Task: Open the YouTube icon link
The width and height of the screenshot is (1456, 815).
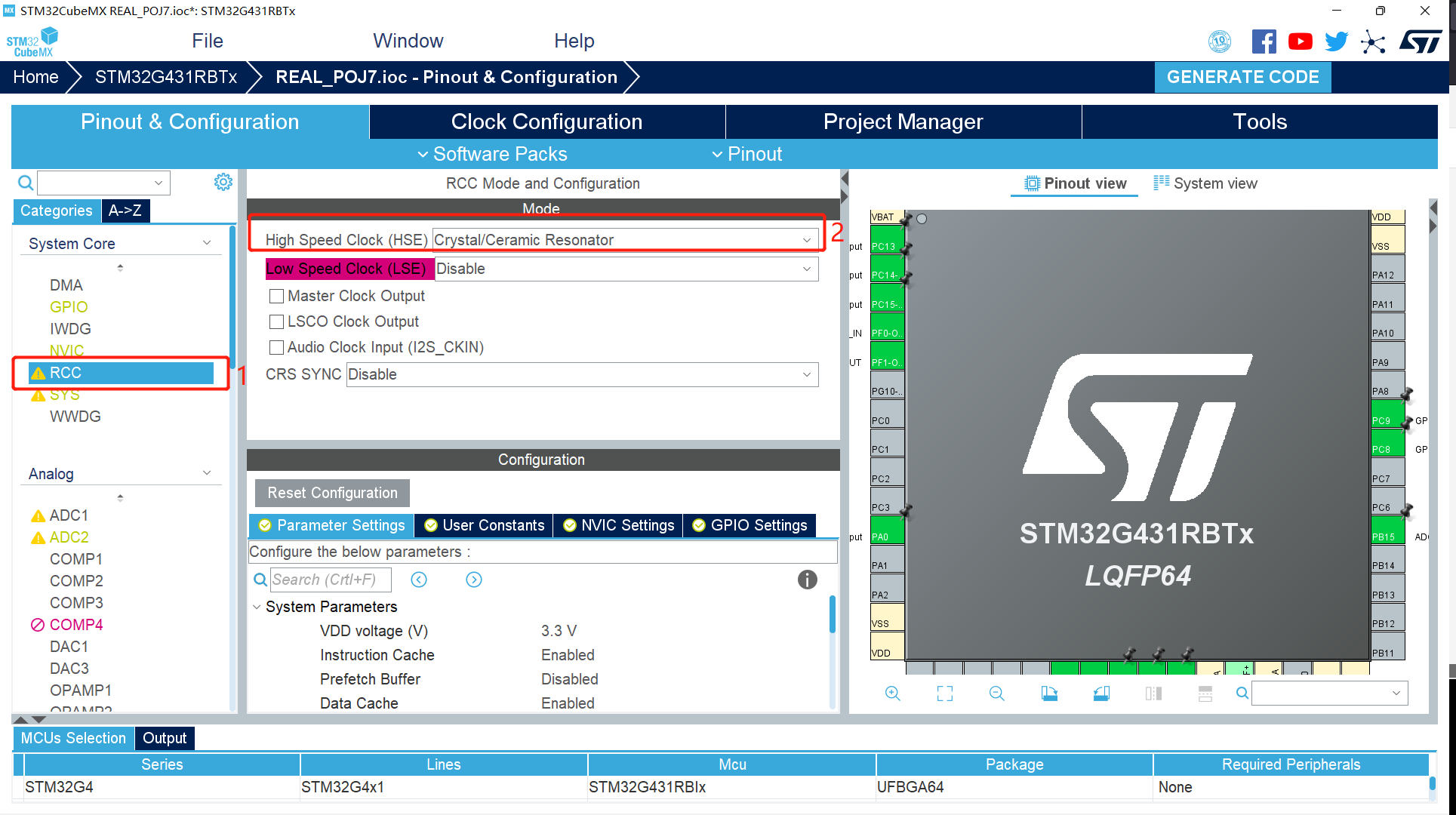Action: pyautogui.click(x=1300, y=42)
